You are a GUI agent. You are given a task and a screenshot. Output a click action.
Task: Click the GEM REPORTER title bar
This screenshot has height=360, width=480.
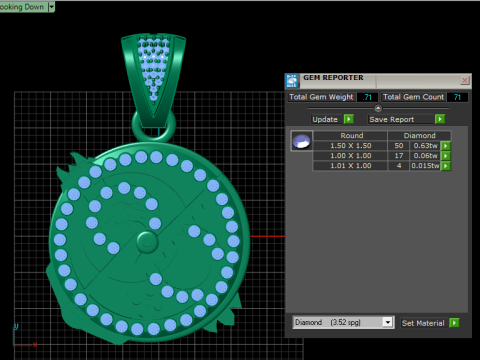pos(378,81)
